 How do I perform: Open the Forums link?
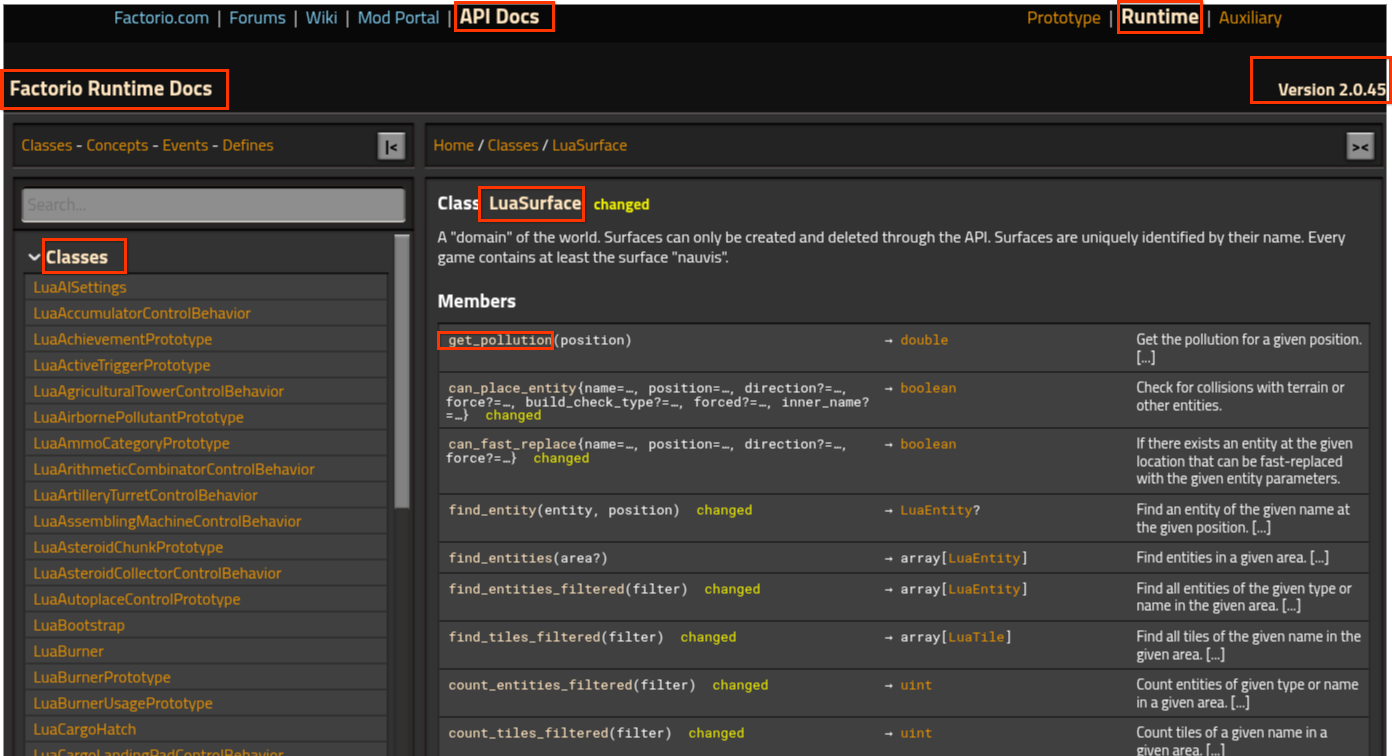pos(257,18)
